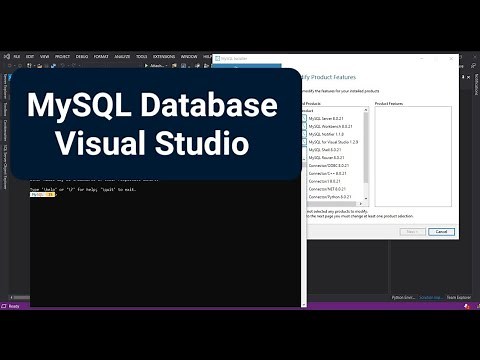
Task: Click the MySQL shell prompt in console
Action: pyautogui.click(x=42, y=194)
